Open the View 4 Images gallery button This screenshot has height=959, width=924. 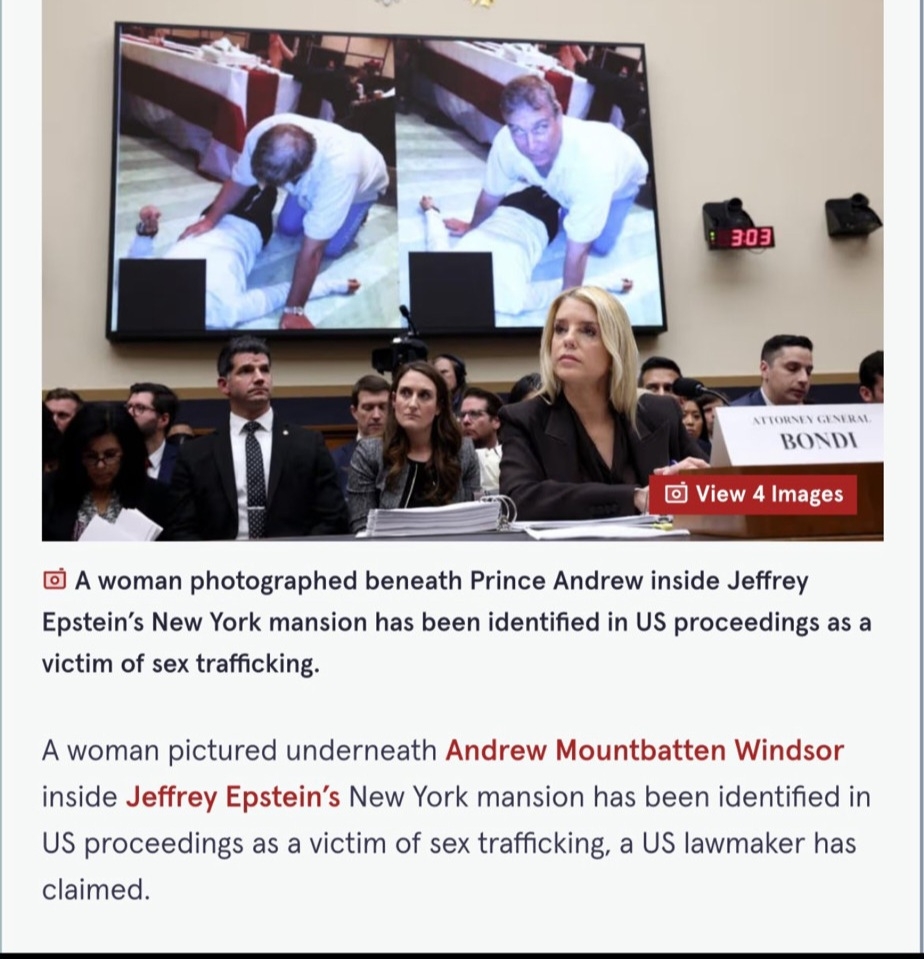click(x=752, y=494)
